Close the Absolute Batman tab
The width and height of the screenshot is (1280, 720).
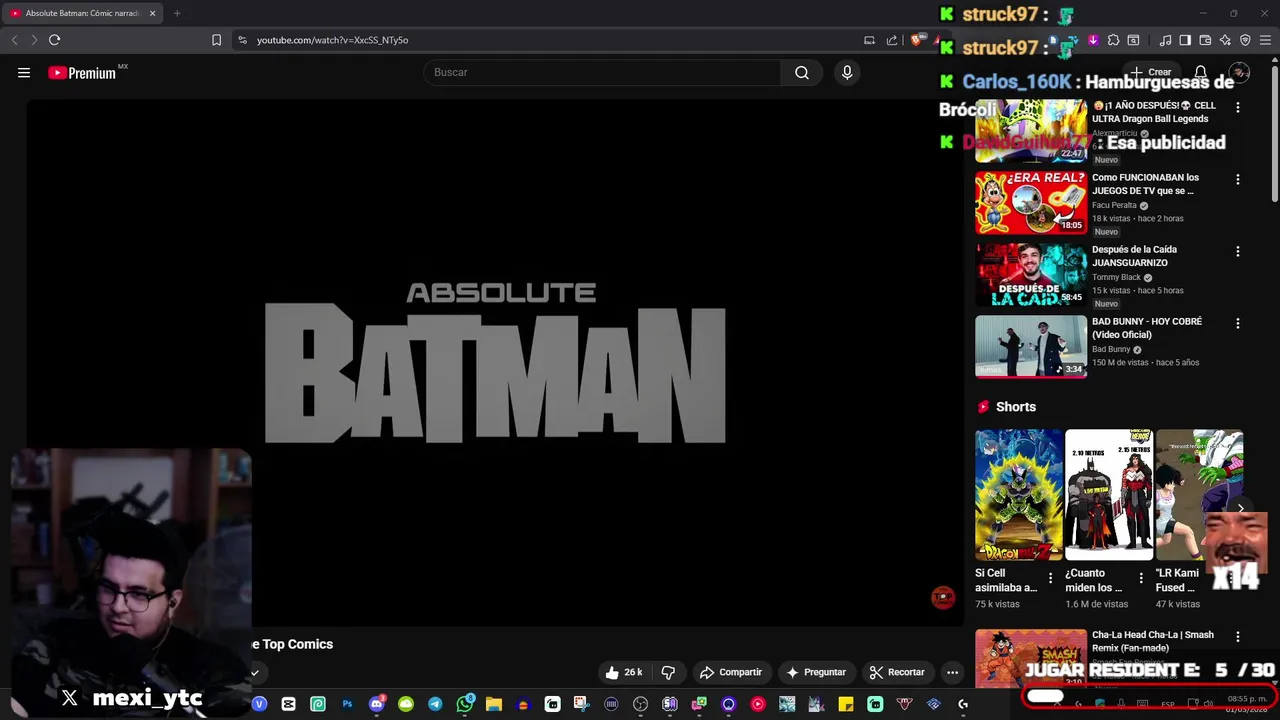[x=152, y=13]
